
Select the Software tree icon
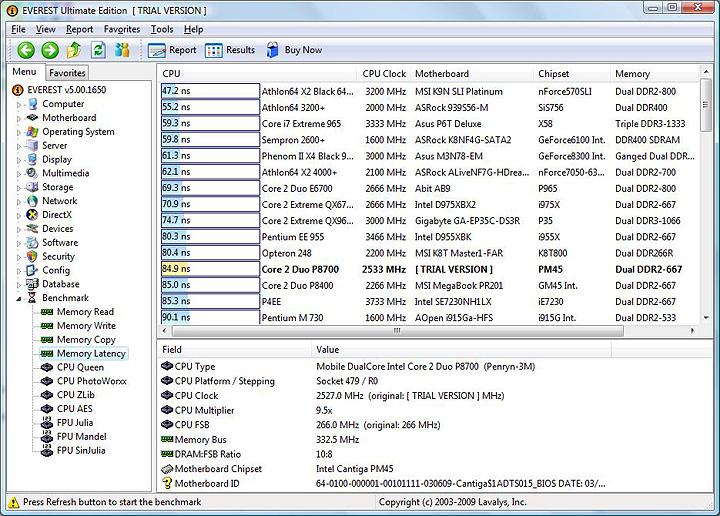pos(32,242)
